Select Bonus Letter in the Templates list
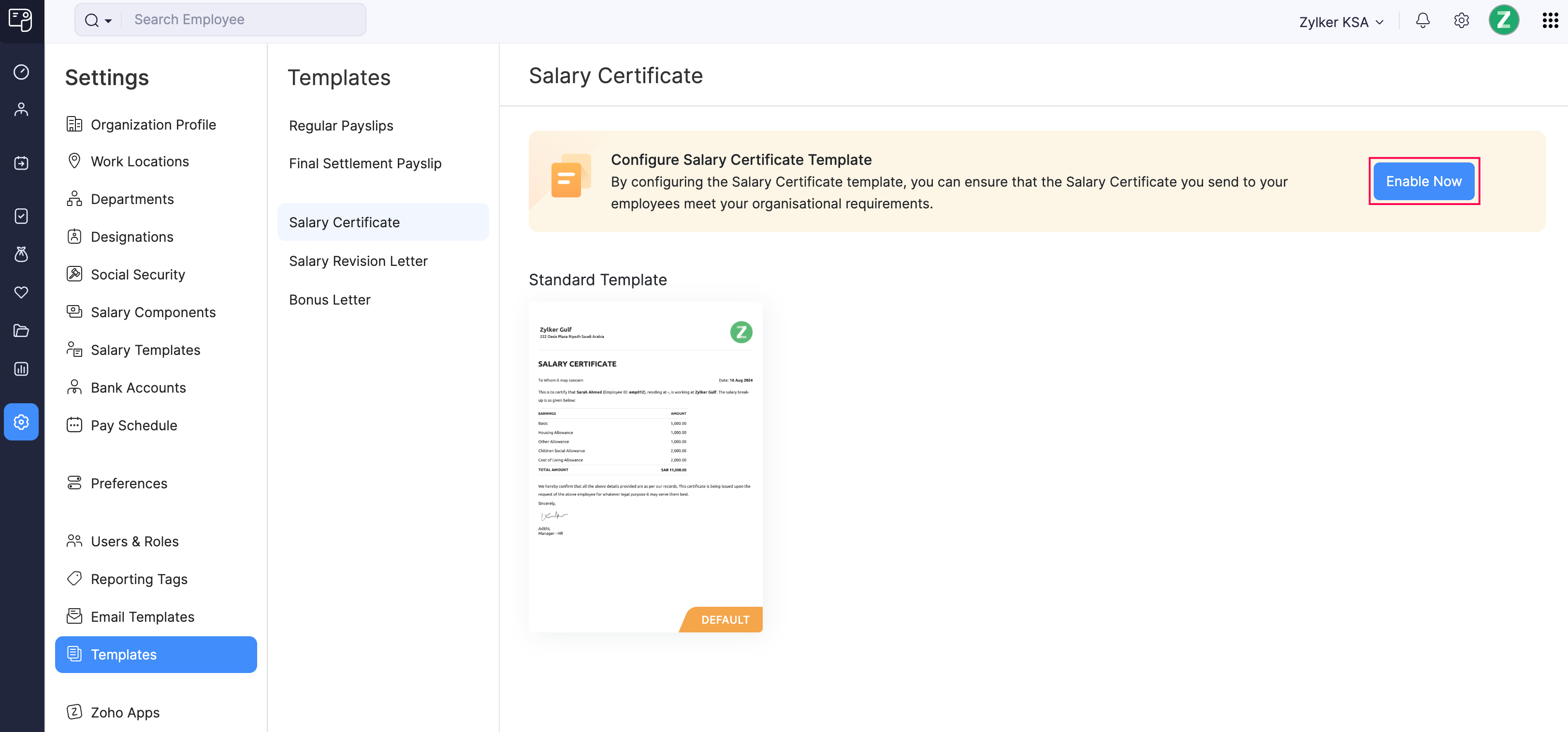 329,299
